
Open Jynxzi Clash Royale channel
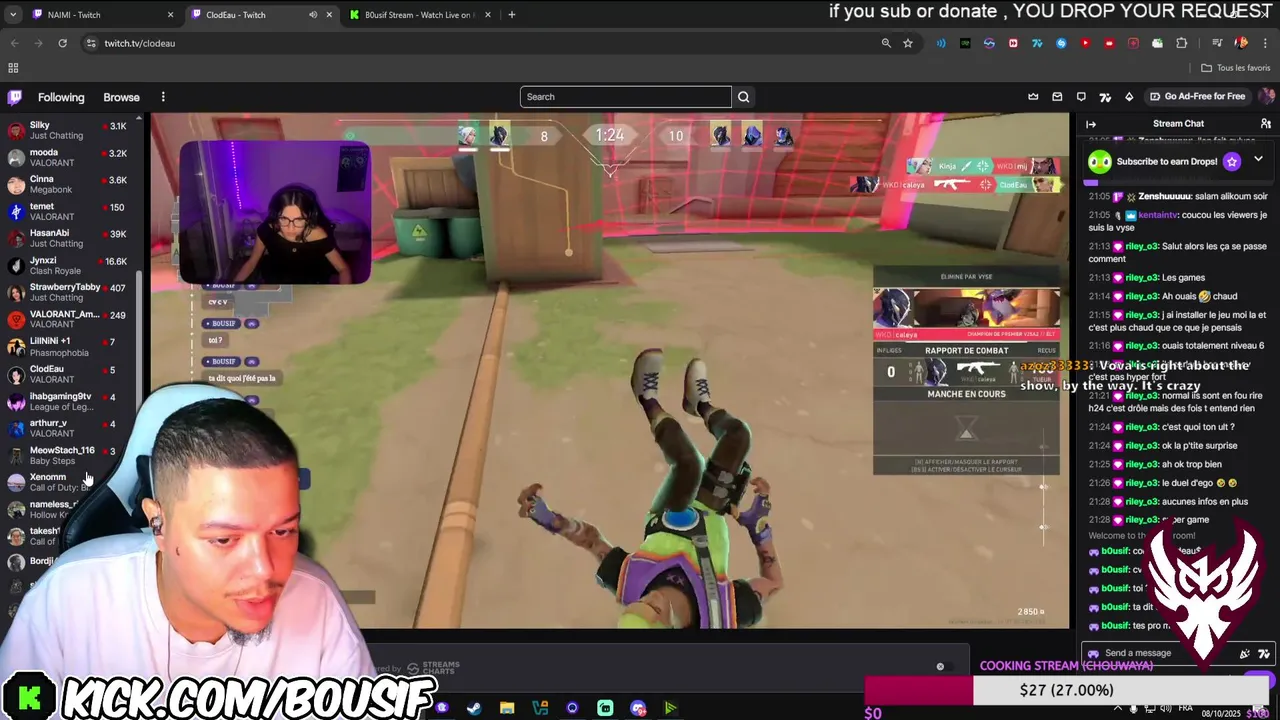68,265
